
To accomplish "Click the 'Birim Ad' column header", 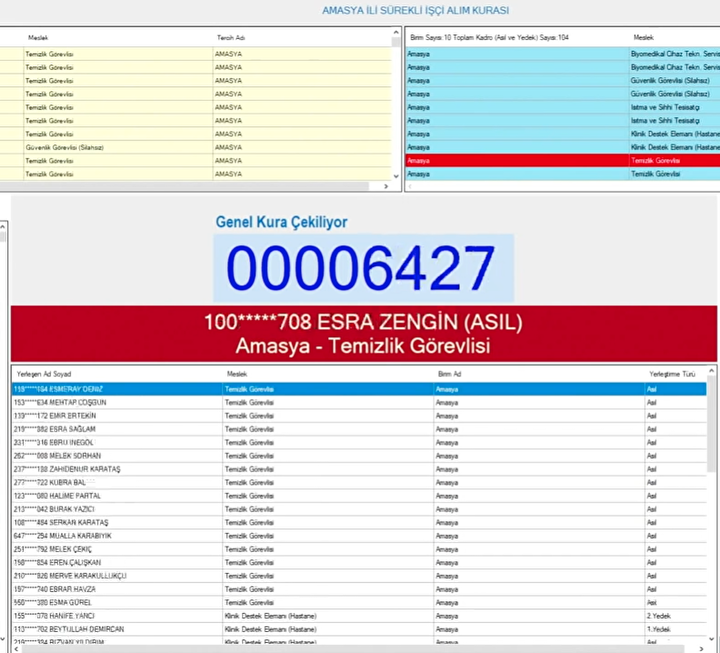I will [x=450, y=374].
